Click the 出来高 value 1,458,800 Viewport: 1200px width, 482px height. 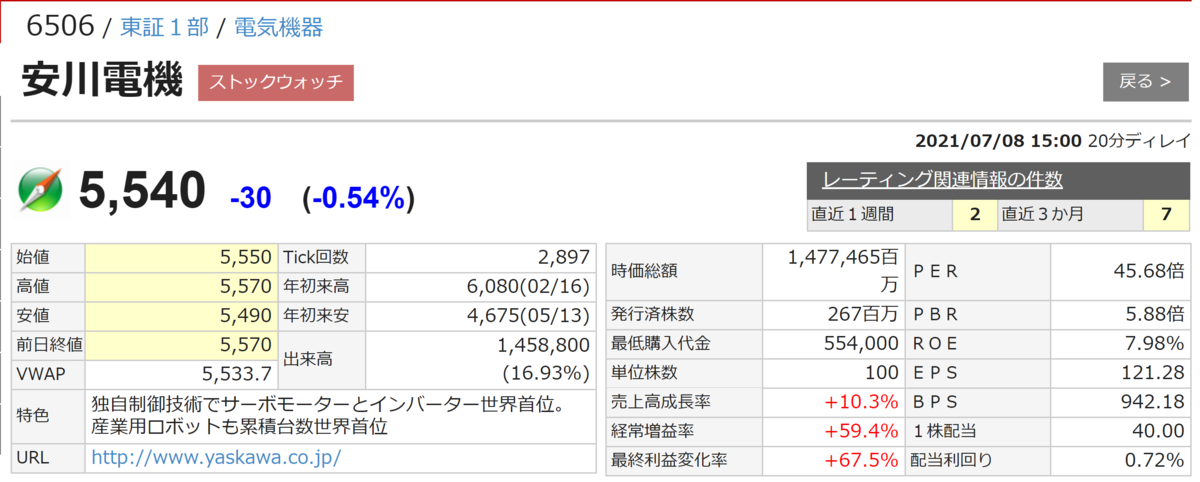(543, 345)
